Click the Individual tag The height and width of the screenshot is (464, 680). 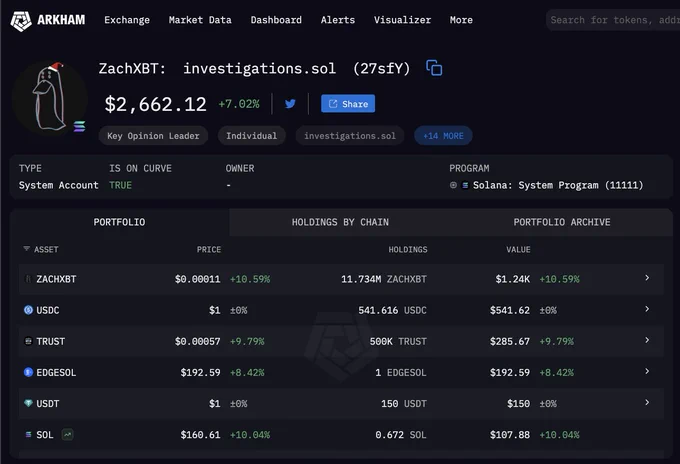(x=252, y=136)
